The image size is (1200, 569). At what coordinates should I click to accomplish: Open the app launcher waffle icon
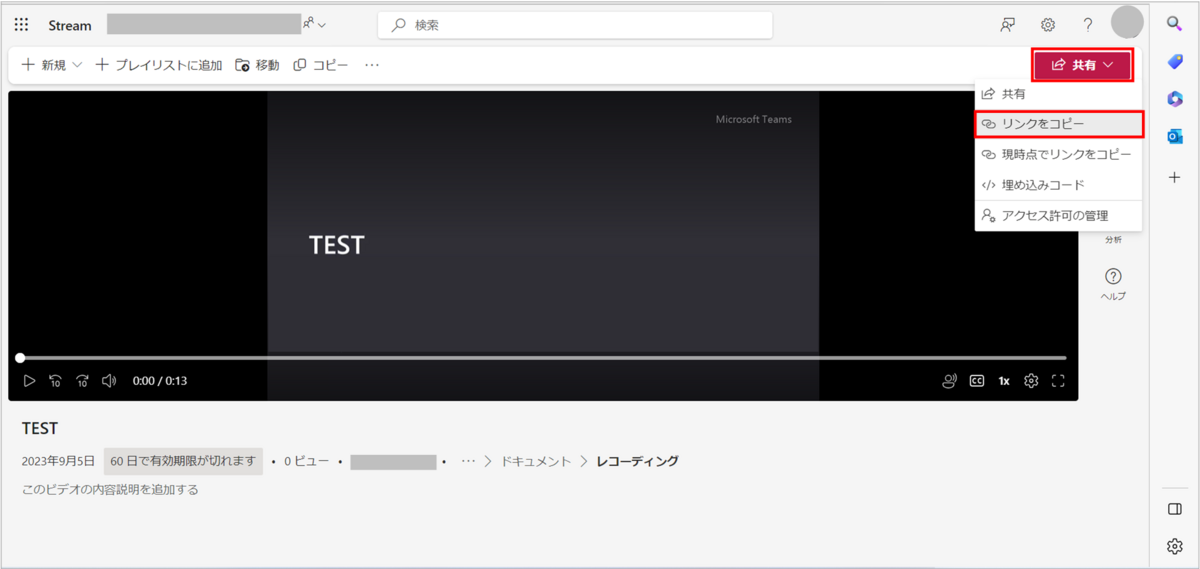pos(21,25)
